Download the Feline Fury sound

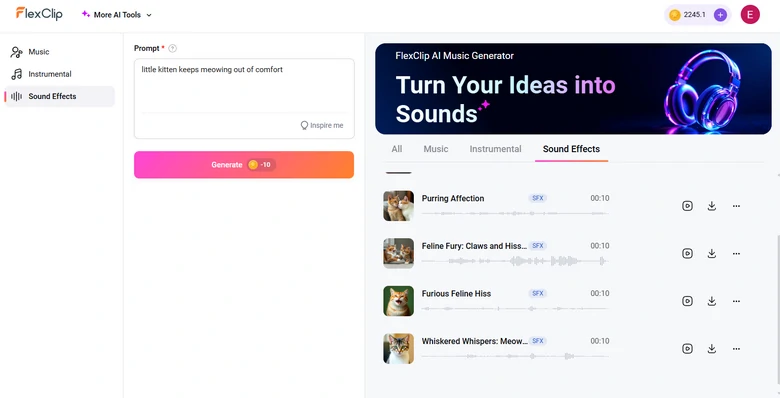[x=712, y=254]
